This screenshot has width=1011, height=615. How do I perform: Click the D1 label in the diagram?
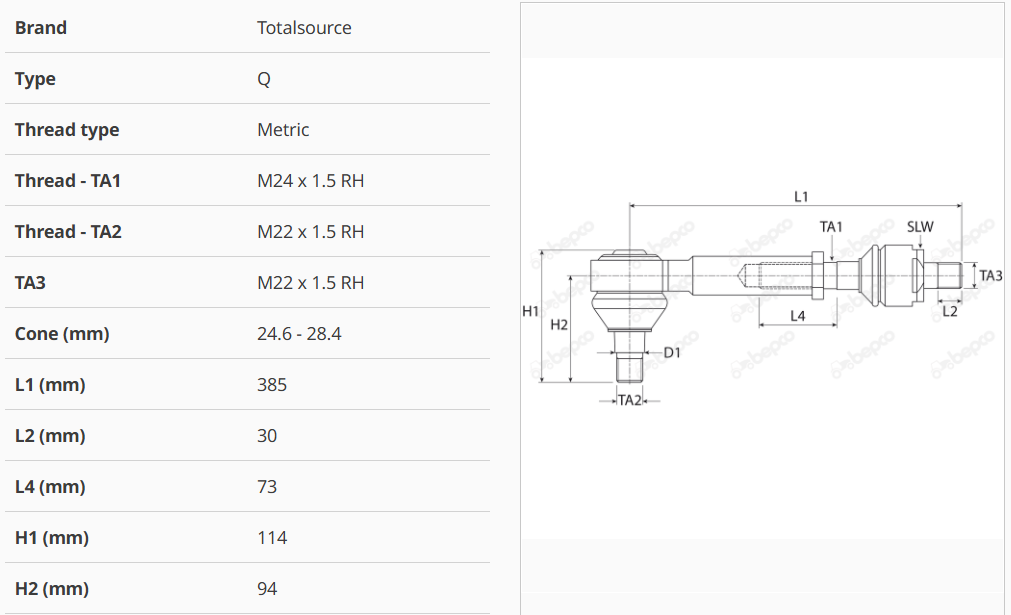coord(672,352)
